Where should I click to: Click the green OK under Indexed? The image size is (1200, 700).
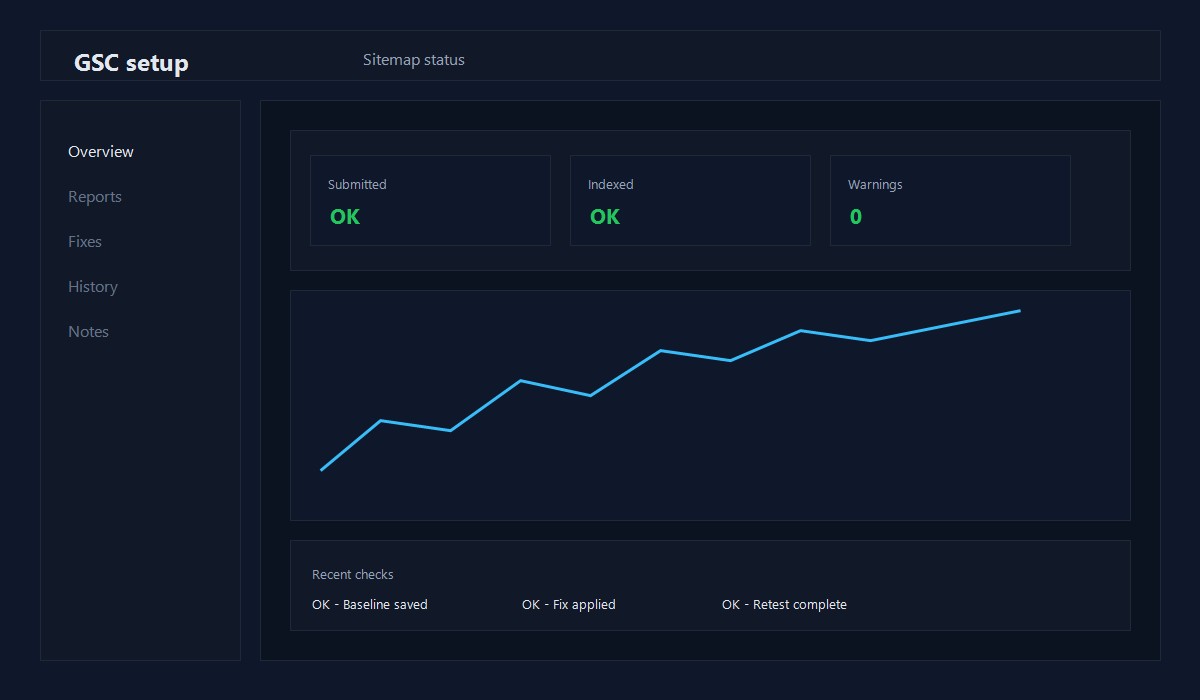tap(604, 216)
